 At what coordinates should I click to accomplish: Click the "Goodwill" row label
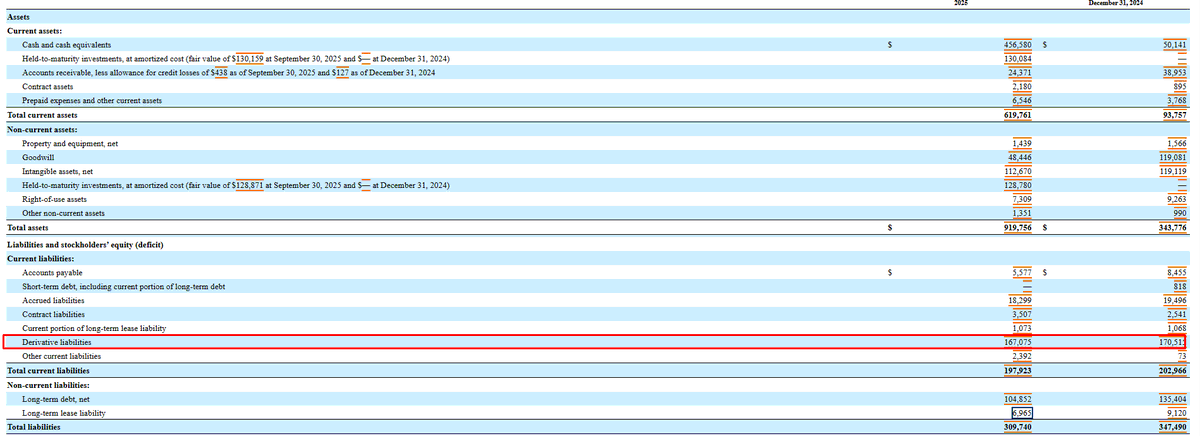pyautogui.click(x=37, y=158)
